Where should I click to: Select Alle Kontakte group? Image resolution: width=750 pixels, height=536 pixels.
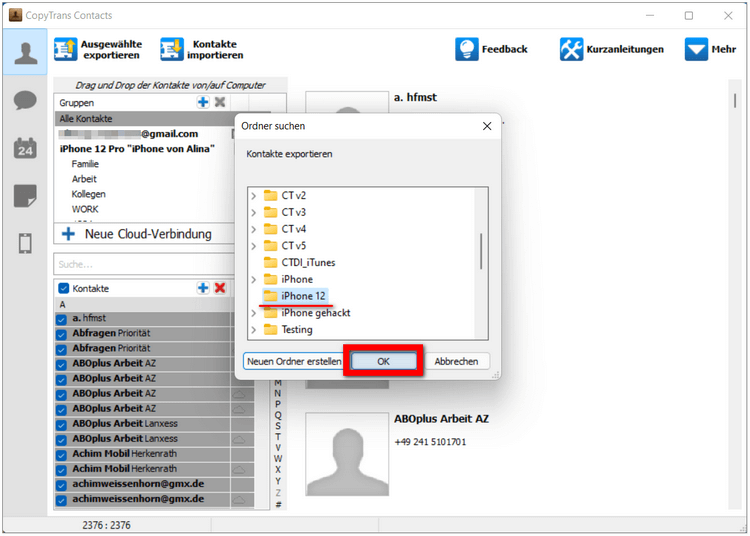144,119
